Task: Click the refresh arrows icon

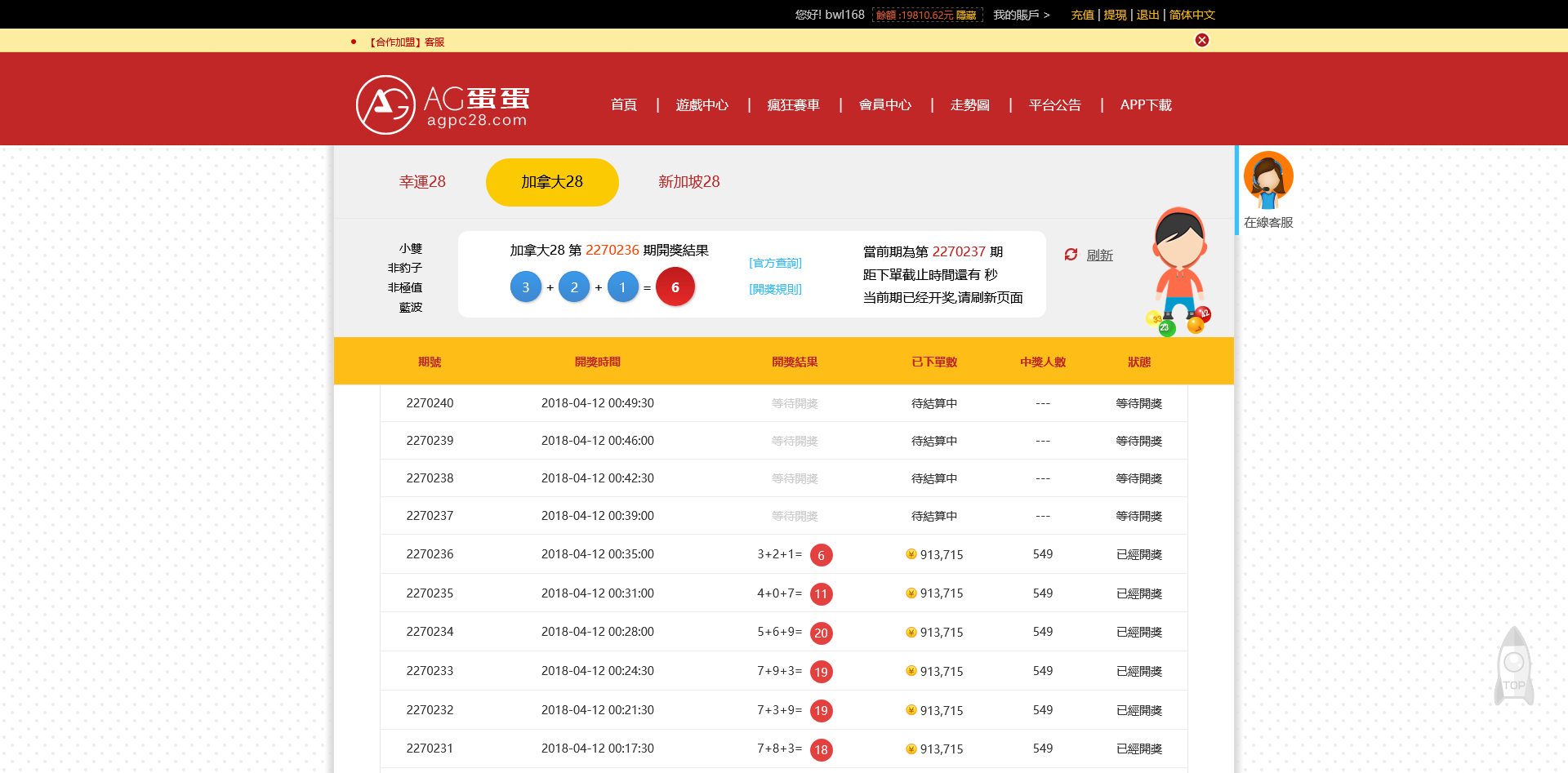Action: (1071, 255)
